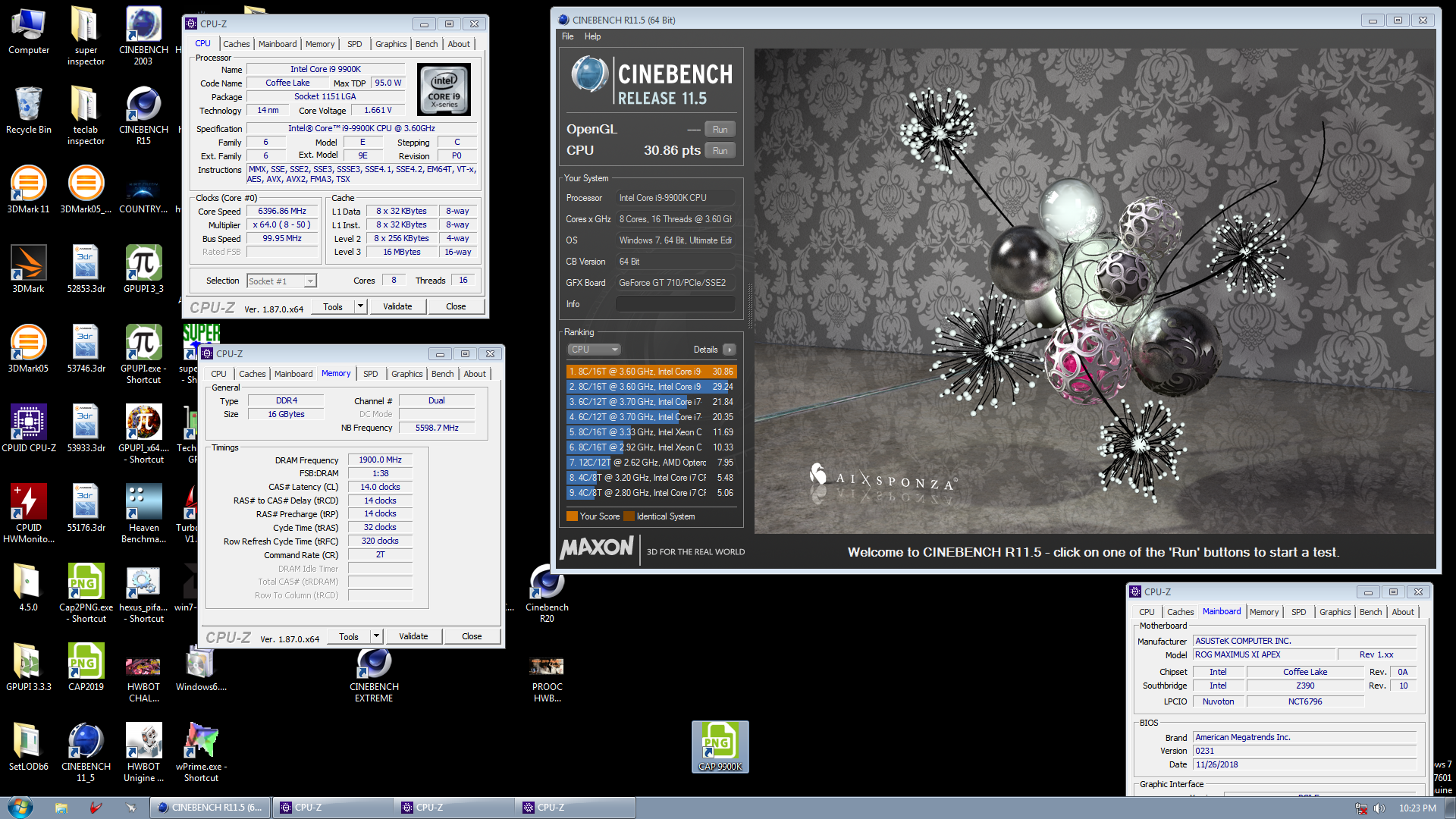Image resolution: width=1456 pixels, height=819 pixels.
Task: Click the Windows Start orb
Action: [x=20, y=807]
